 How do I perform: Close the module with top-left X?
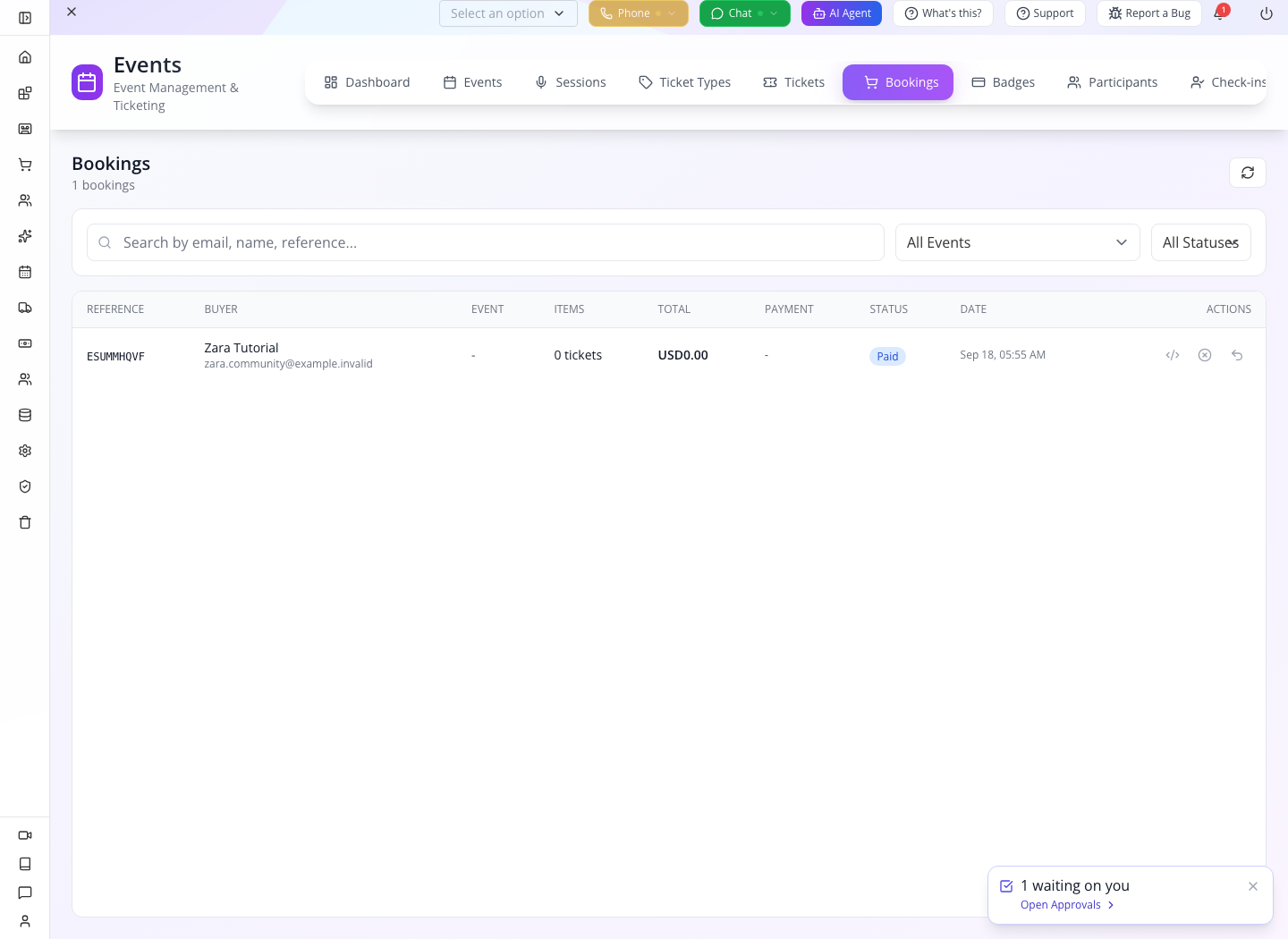(72, 12)
